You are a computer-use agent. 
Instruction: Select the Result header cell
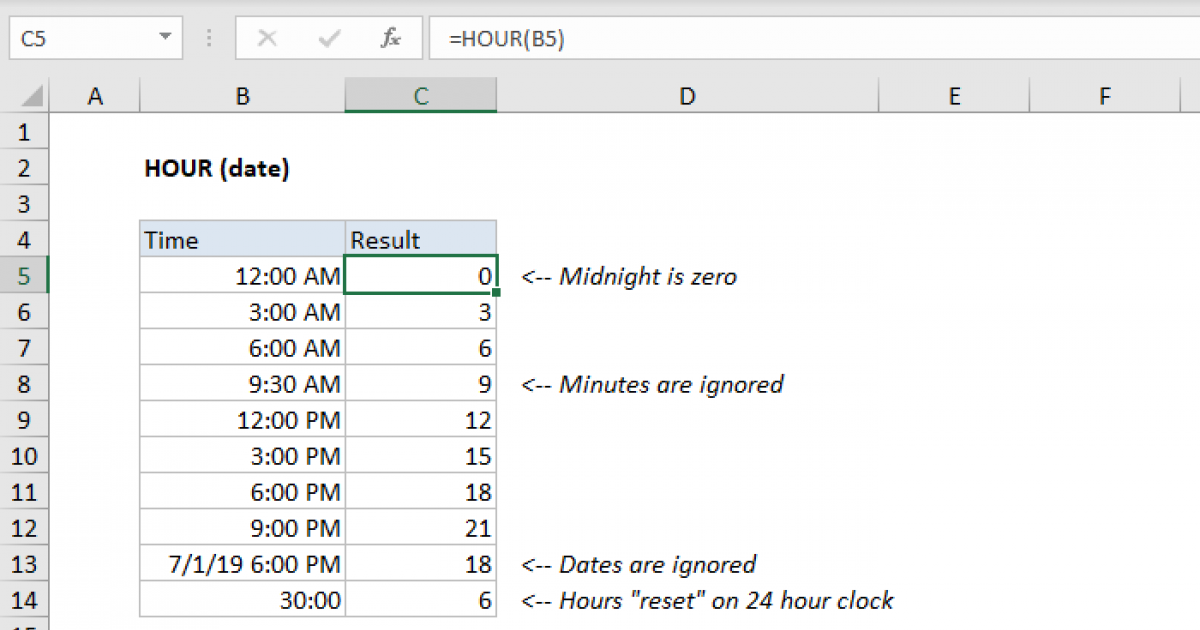(x=420, y=239)
